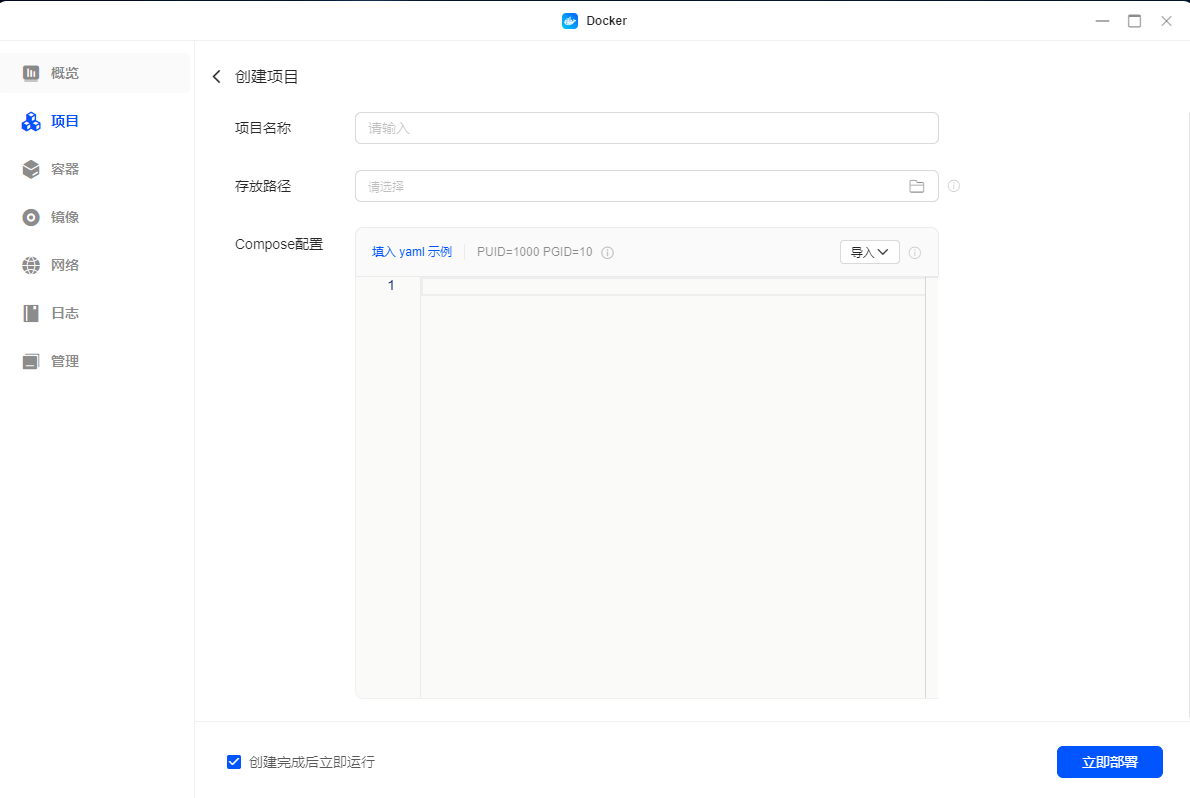Viewport: 1190px width, 798px height.
Task: Open the 管理 management section
Action: [64, 360]
